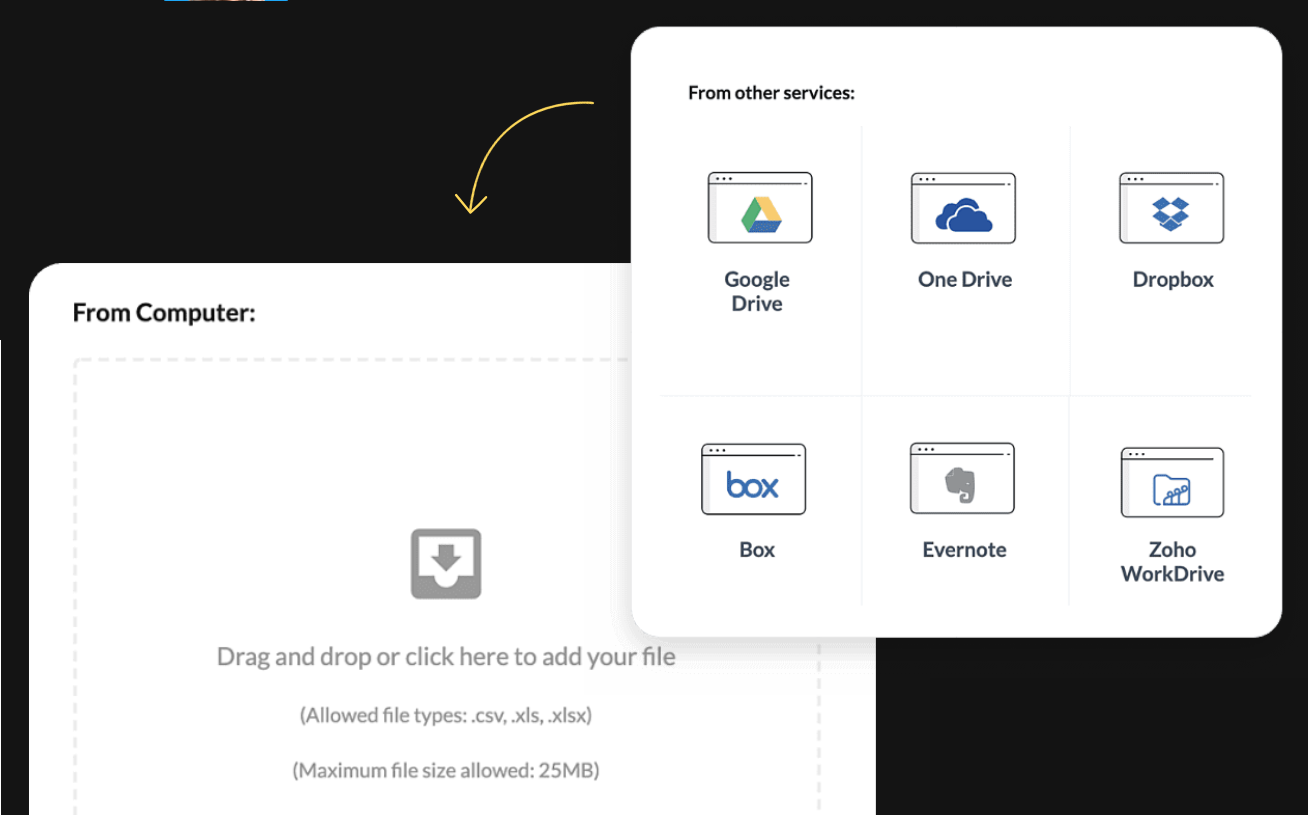Click the Box label
Image resolution: width=1308 pixels, height=815 pixels.
coord(757,550)
